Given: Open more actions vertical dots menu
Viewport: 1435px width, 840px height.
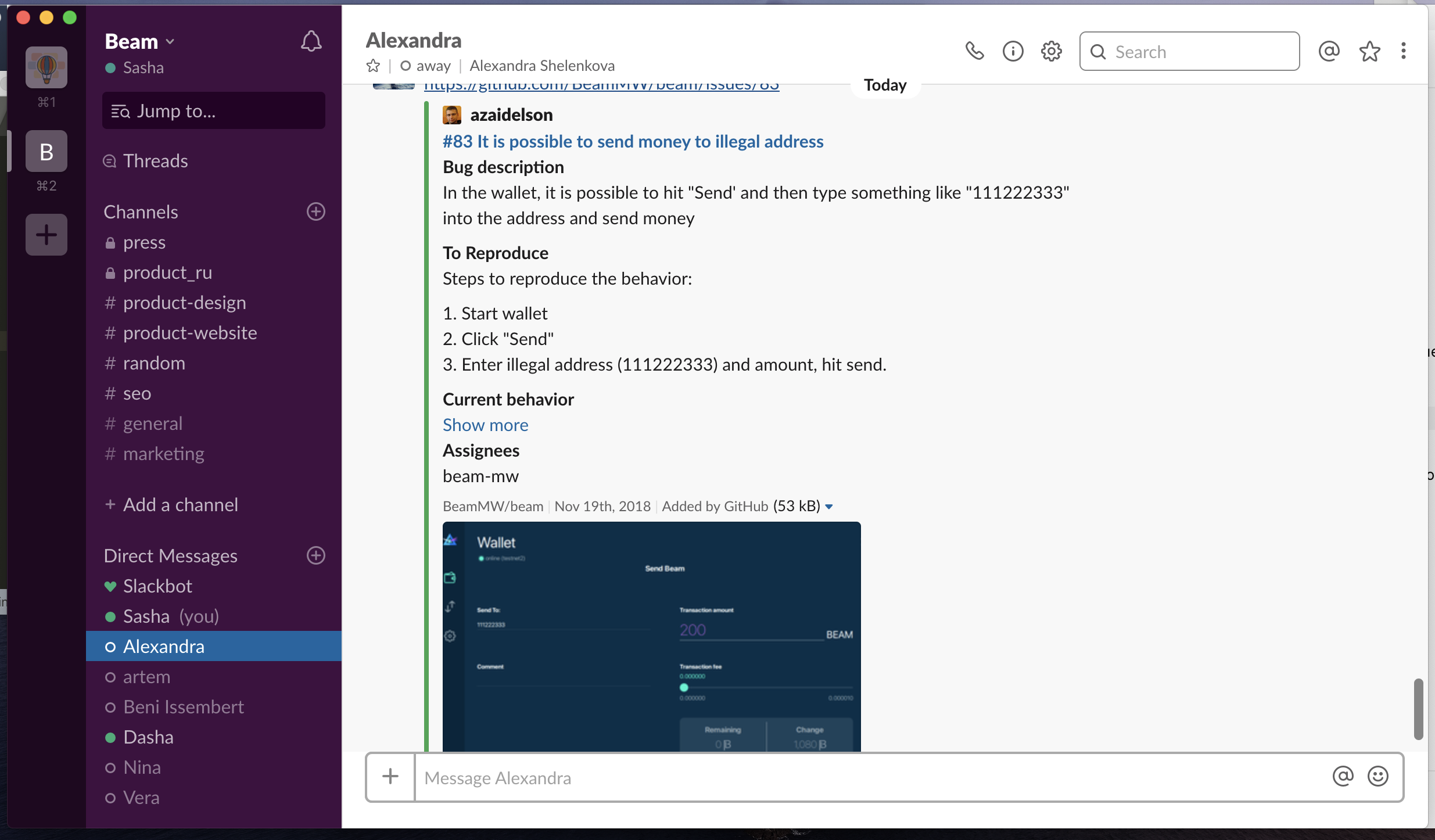Looking at the screenshot, I should coord(1403,51).
